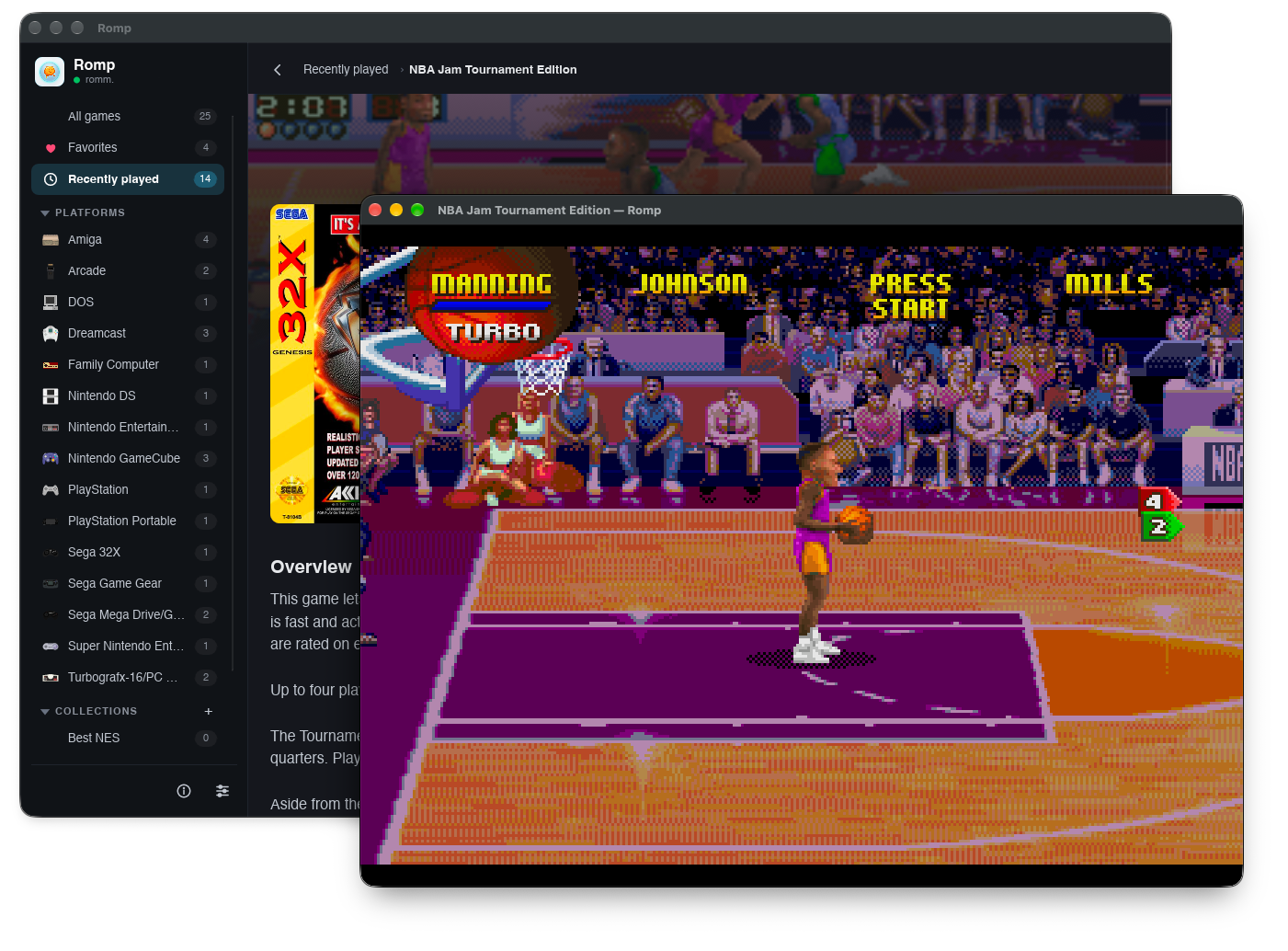
Task: Click the NBA Jam game viewport
Action: (x=802, y=556)
